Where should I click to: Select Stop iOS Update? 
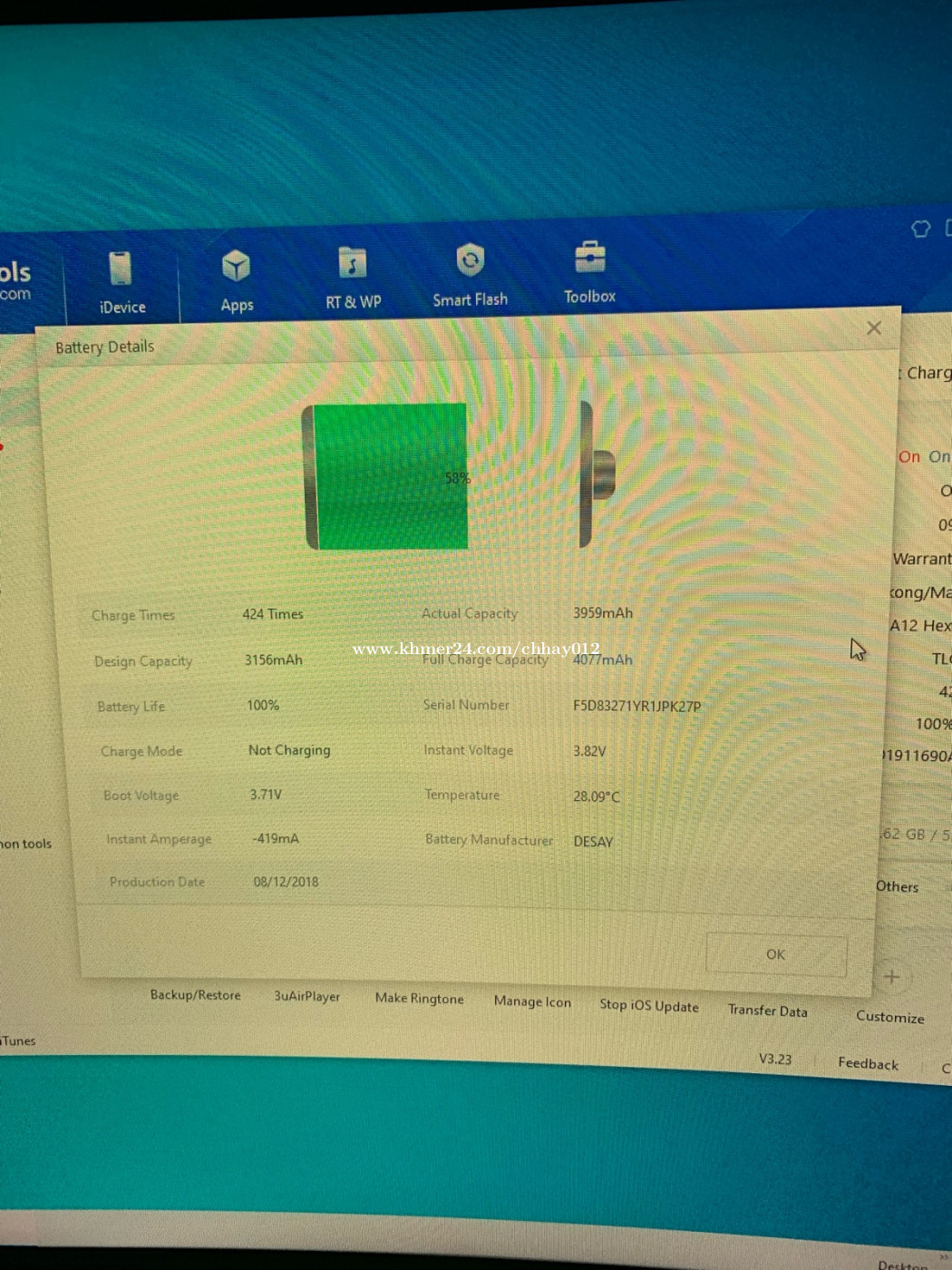click(649, 1005)
